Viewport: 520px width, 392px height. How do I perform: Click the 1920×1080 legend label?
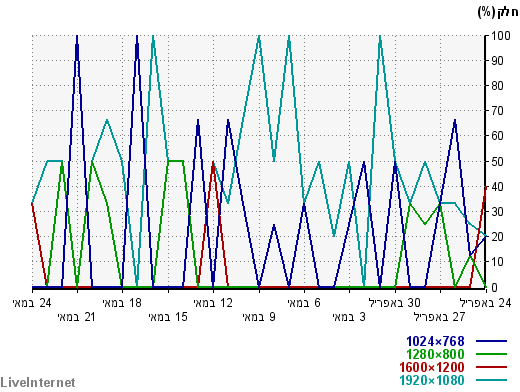click(x=432, y=380)
